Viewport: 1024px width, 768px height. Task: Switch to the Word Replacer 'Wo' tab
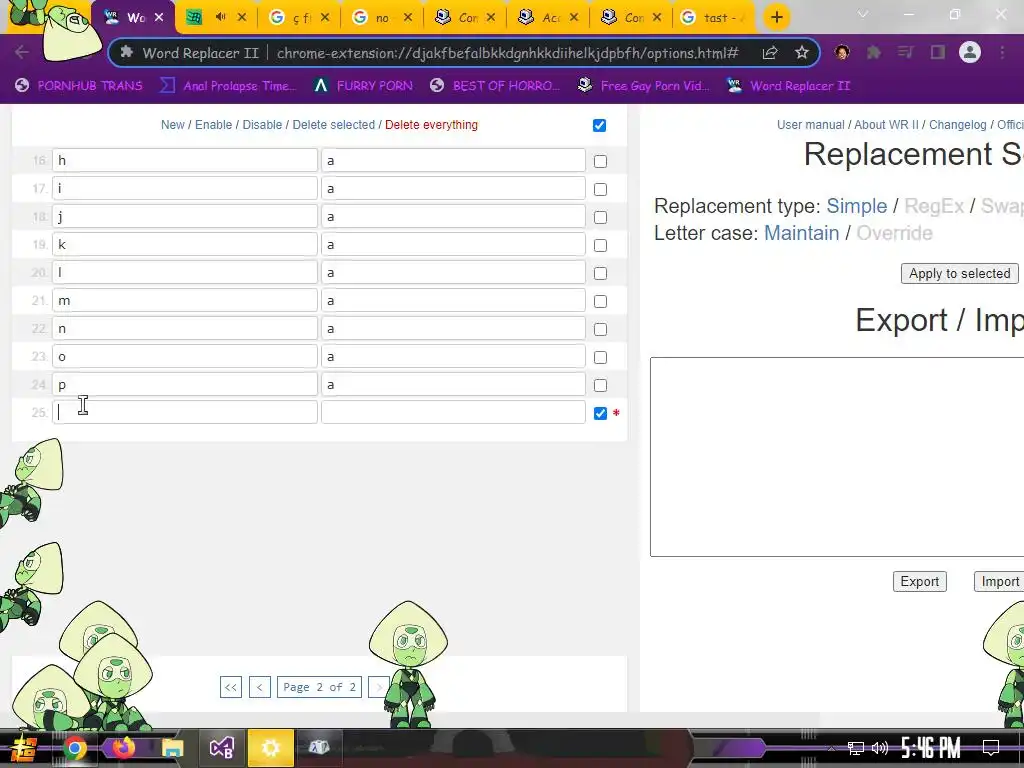pos(134,18)
